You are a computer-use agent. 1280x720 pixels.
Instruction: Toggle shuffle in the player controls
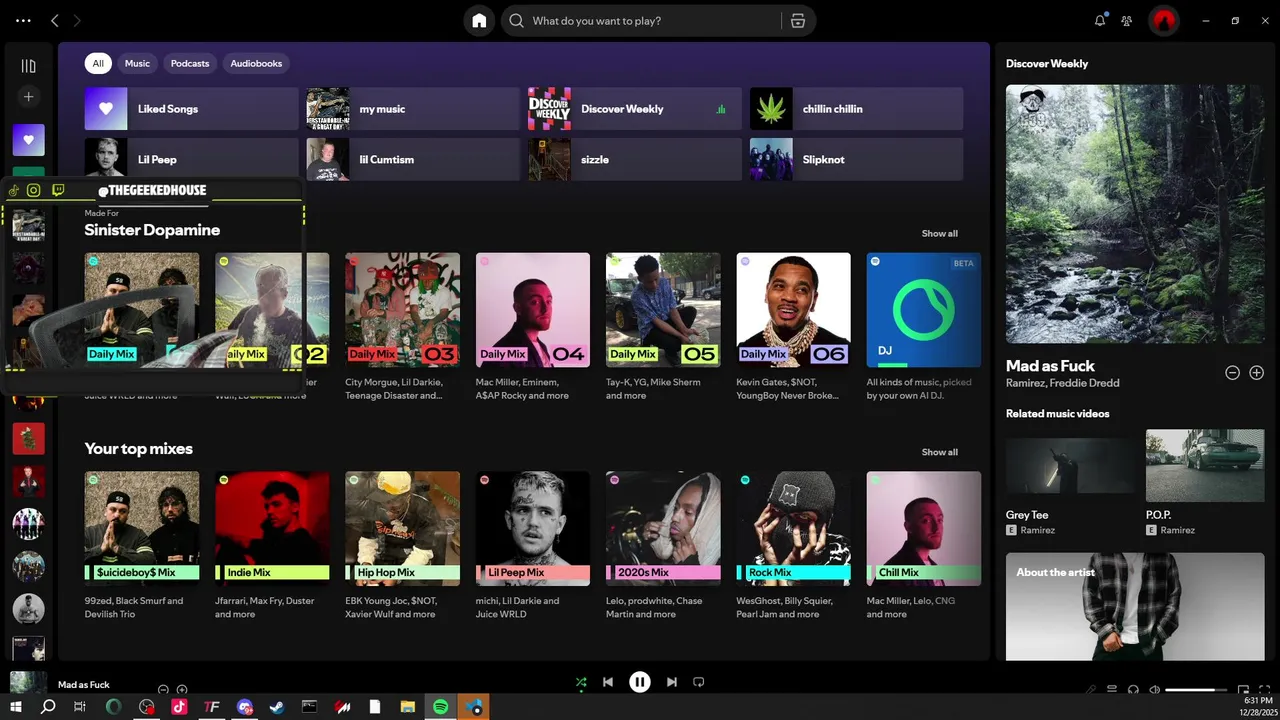[581, 682]
